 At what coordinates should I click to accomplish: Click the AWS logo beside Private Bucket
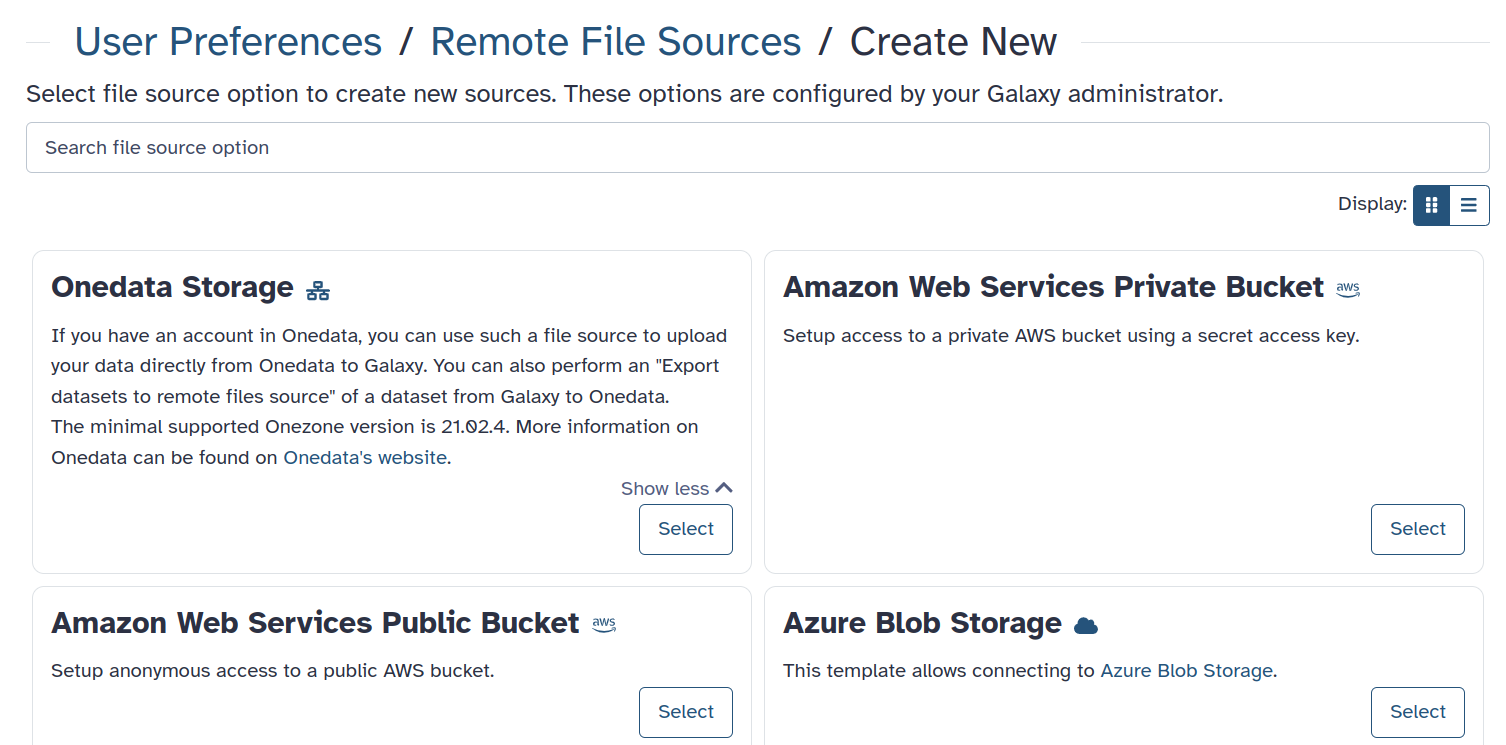click(x=1348, y=289)
